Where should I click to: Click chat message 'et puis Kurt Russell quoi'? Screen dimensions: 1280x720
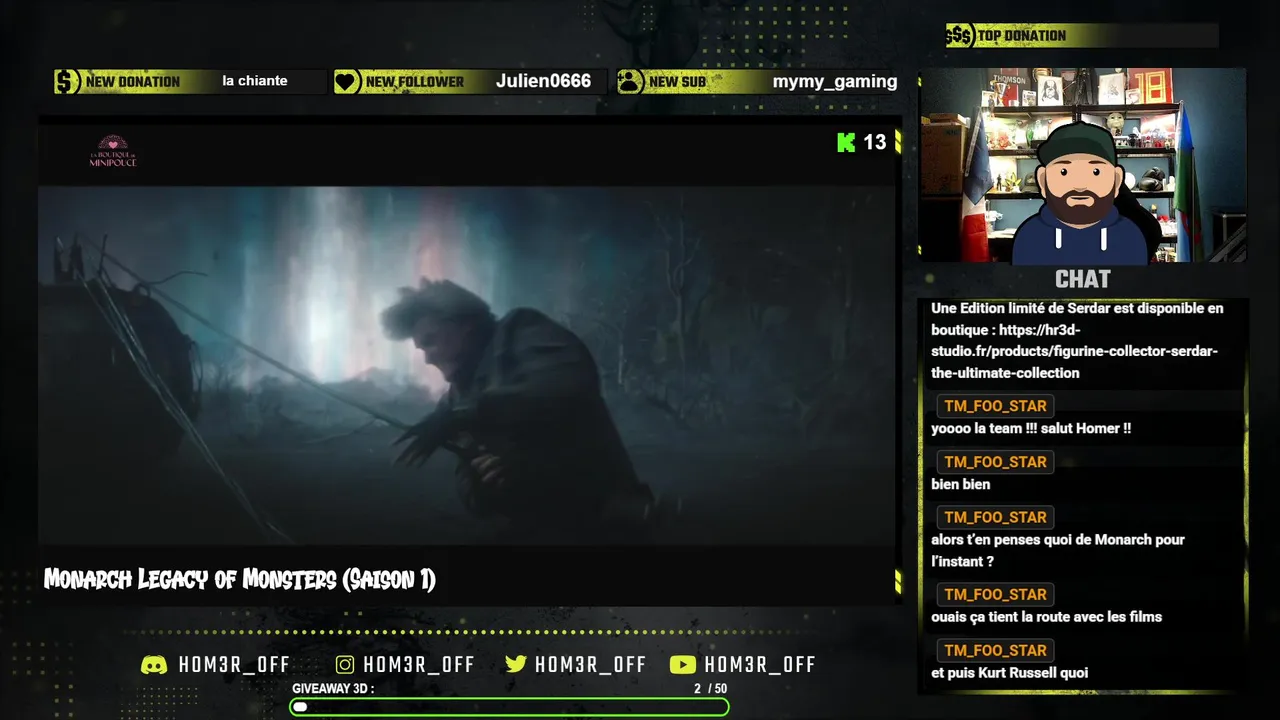(1009, 673)
